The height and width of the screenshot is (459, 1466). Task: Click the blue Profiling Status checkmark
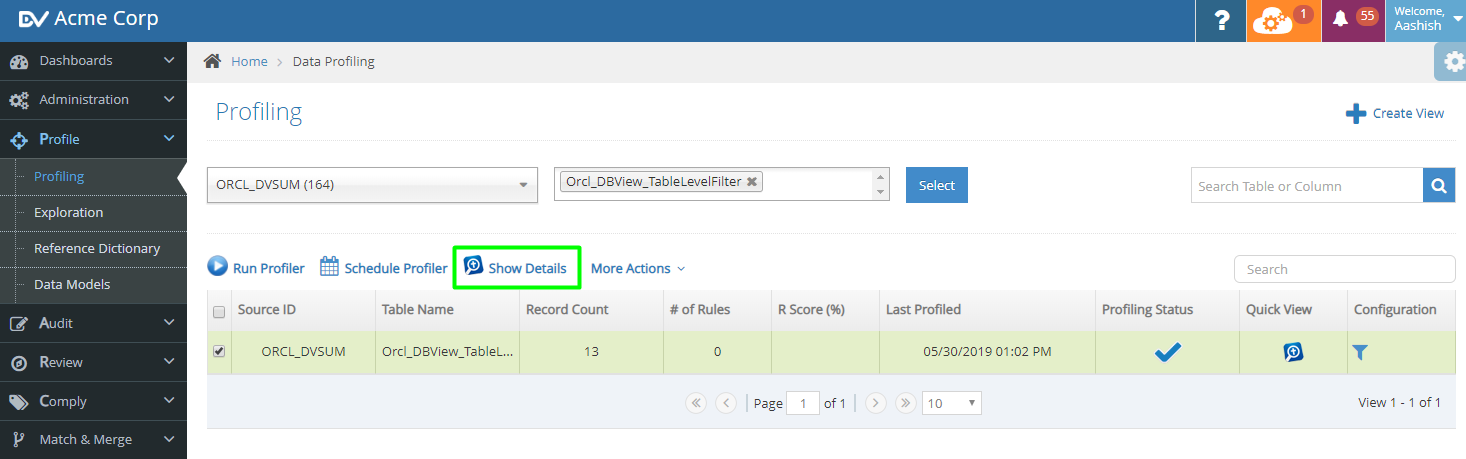tap(1167, 352)
